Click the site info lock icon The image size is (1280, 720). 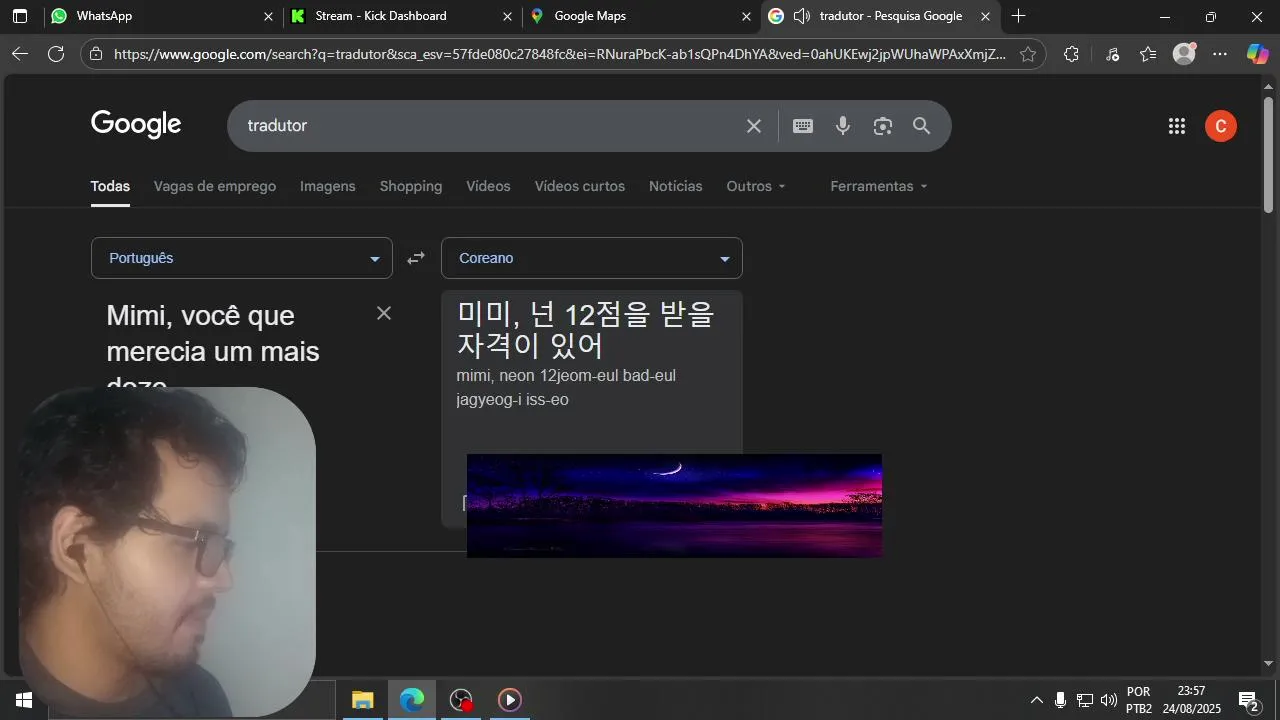pyautogui.click(x=96, y=54)
